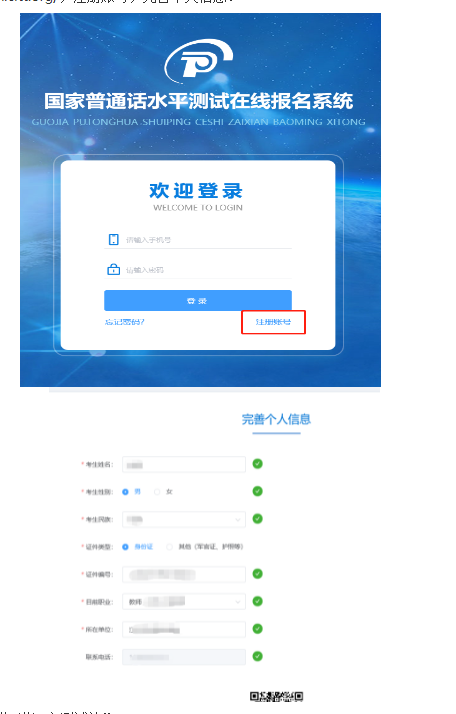Click green checkmark next to 考生姓名
This screenshot has height=714, width=456.
click(x=257, y=464)
